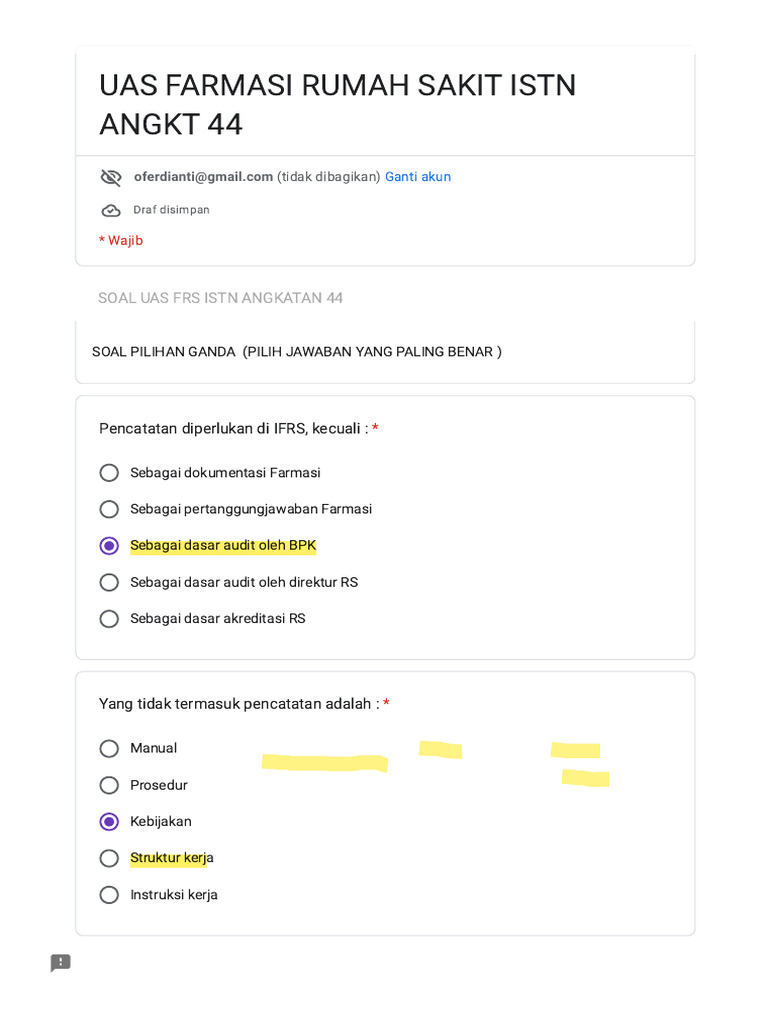
Task: Choose the Instruksi kerja option
Action: tap(109, 895)
